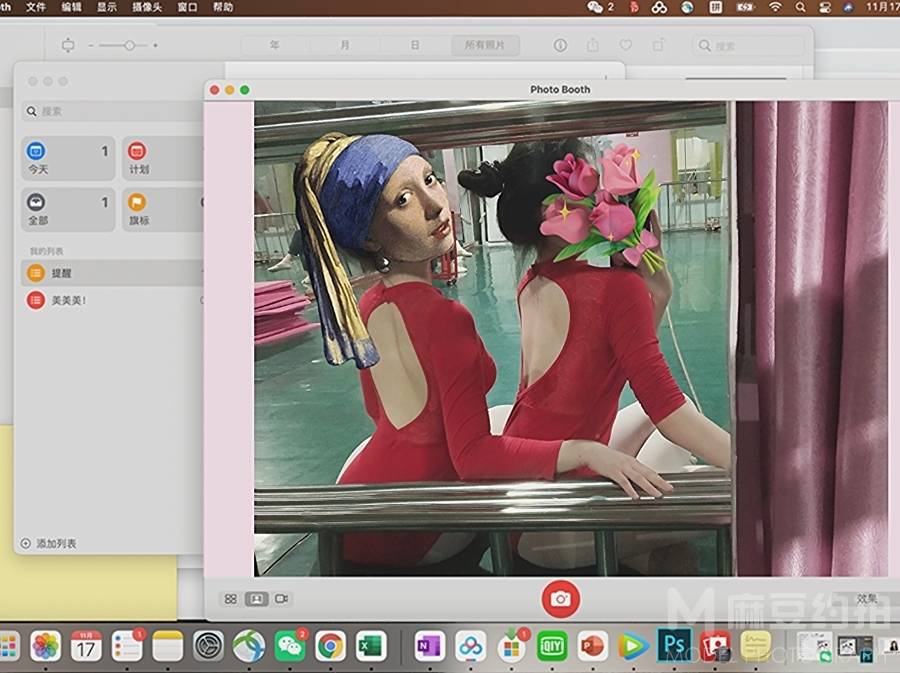Open the 文件 menu
900x673 pixels.
[x=36, y=7]
